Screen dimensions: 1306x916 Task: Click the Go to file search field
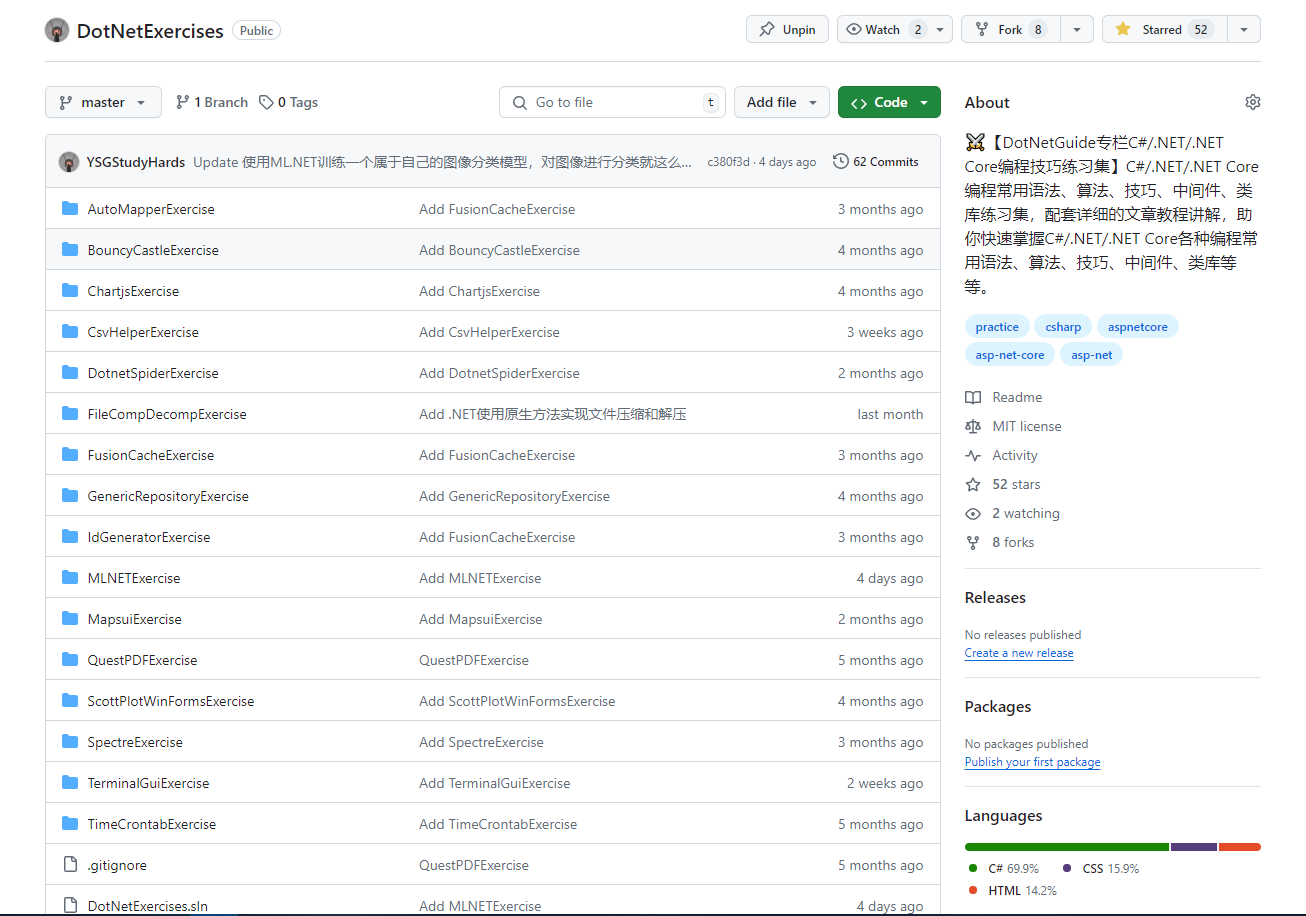pyautogui.click(x=612, y=101)
